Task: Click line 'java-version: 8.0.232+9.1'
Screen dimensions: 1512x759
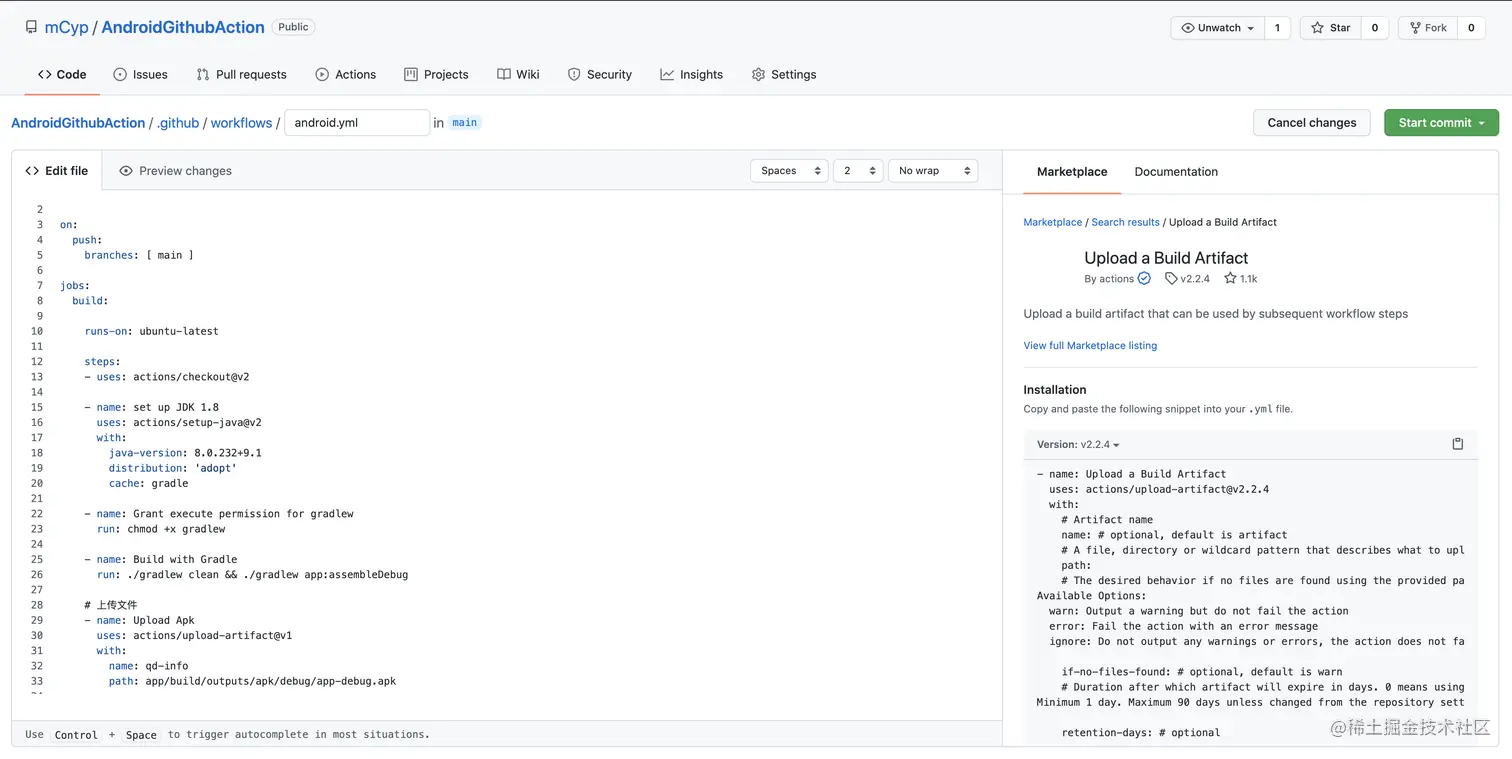Action: point(185,453)
